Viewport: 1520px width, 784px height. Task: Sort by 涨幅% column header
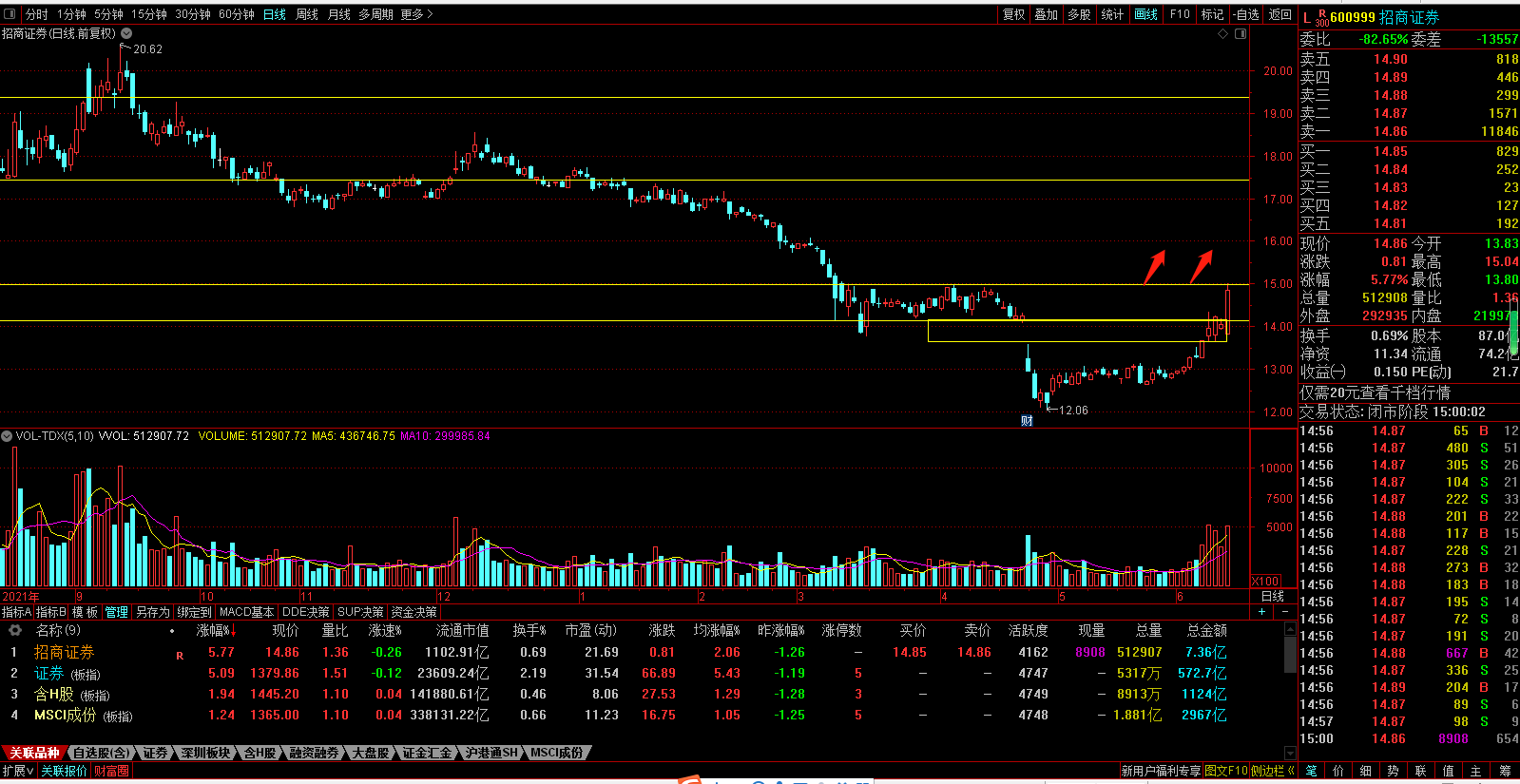[216, 630]
